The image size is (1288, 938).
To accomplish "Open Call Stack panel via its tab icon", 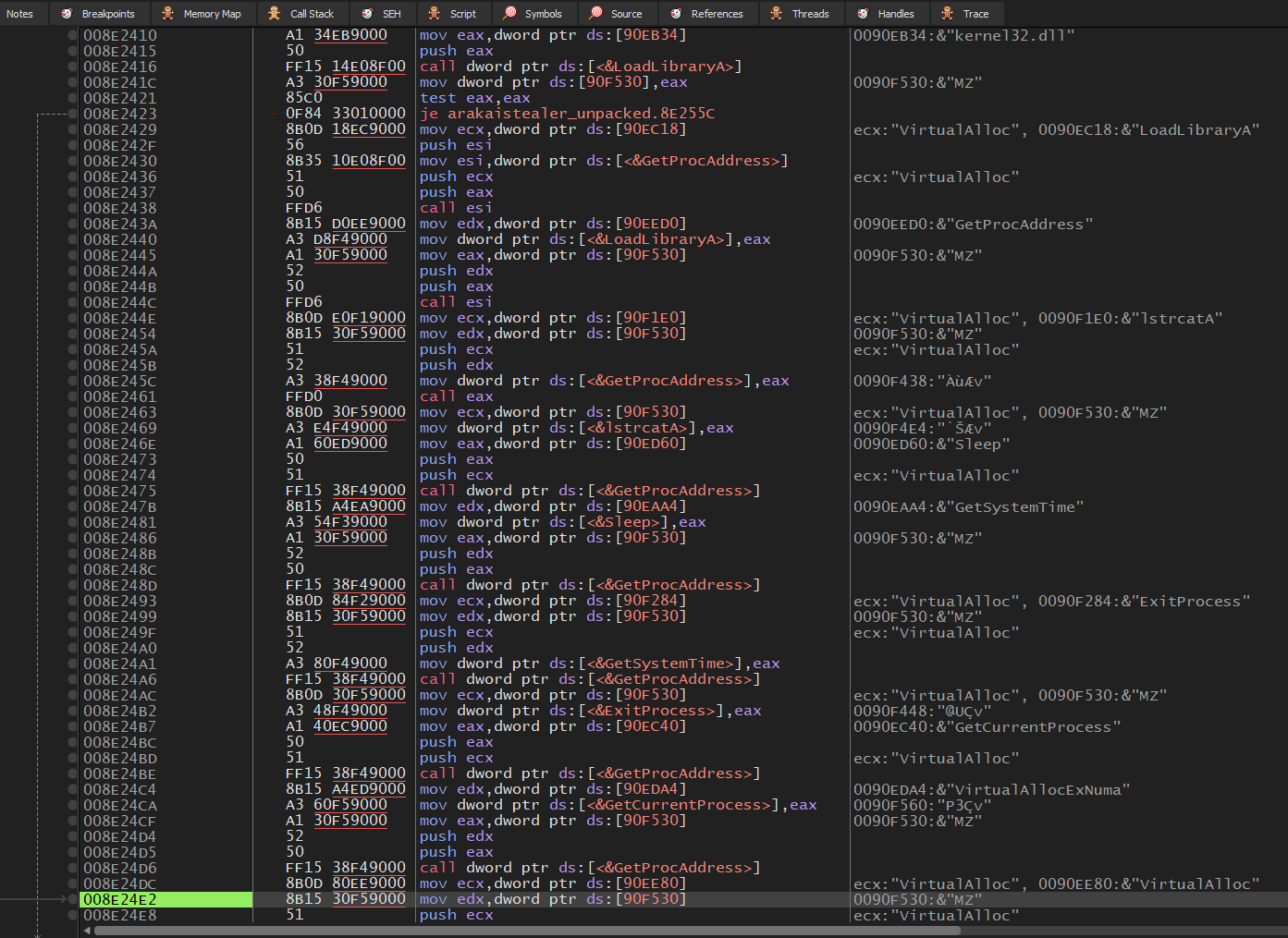I will (x=275, y=13).
